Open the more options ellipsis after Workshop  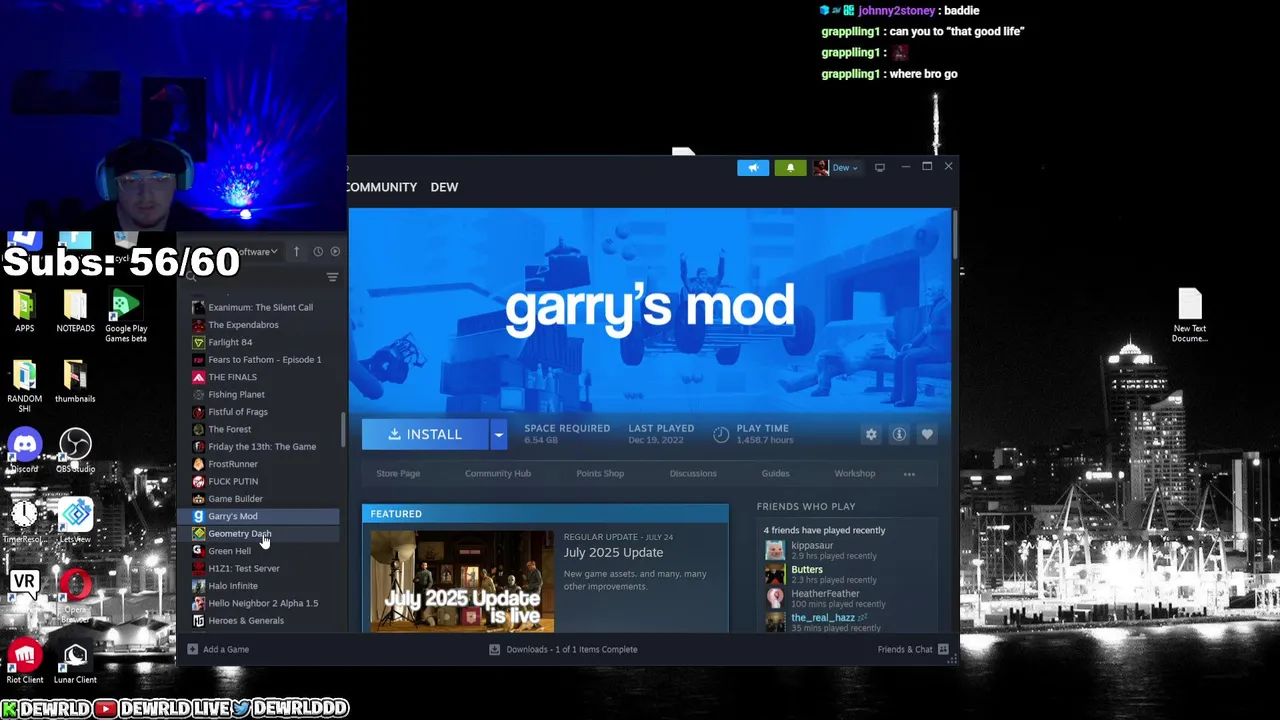click(x=909, y=474)
